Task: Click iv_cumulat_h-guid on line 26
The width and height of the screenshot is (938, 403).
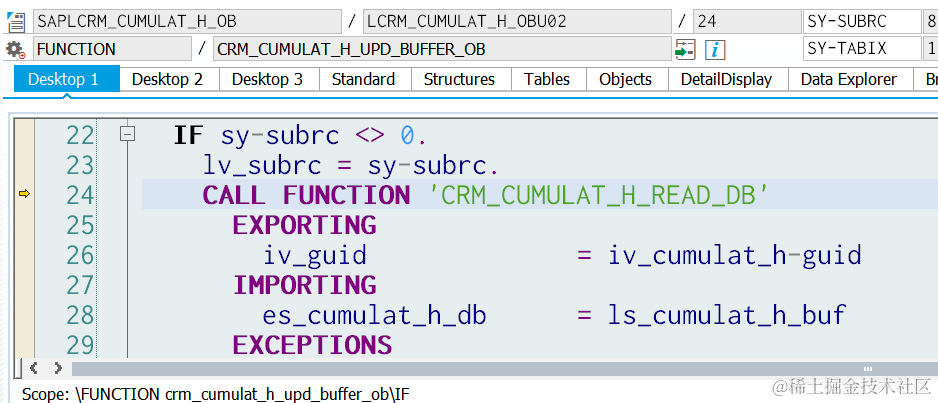Action: (x=735, y=256)
